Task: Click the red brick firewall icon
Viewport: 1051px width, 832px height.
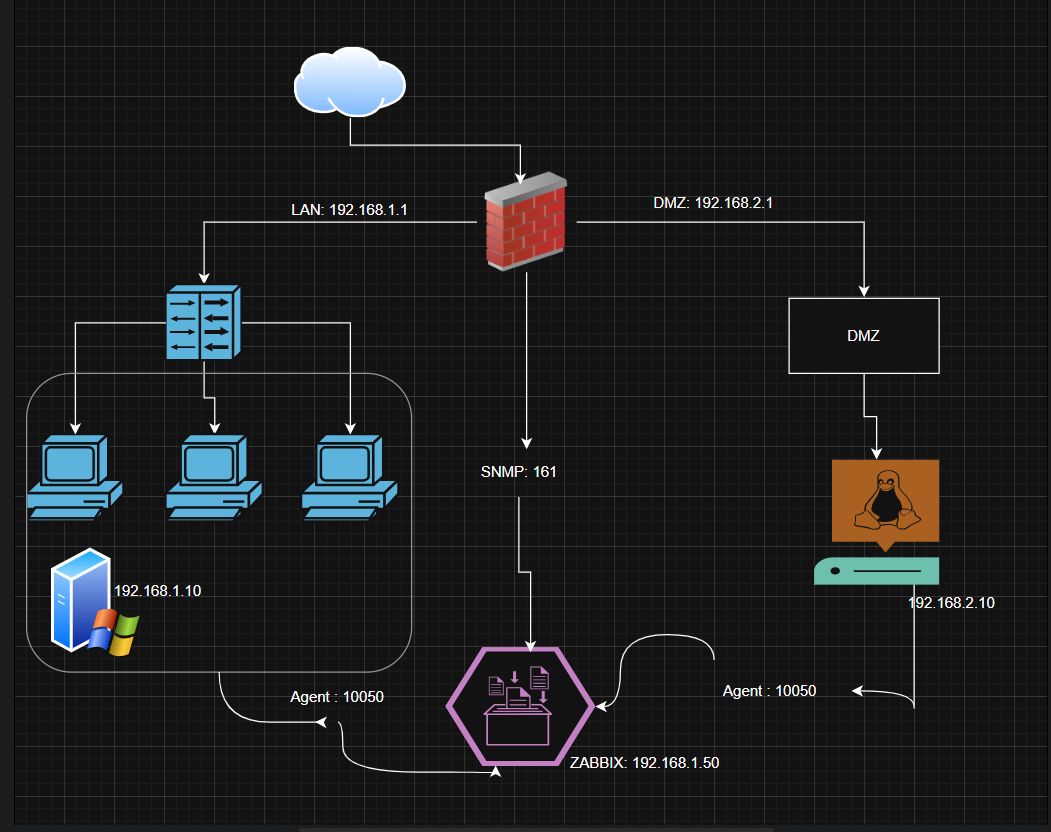Action: pyautogui.click(x=526, y=222)
